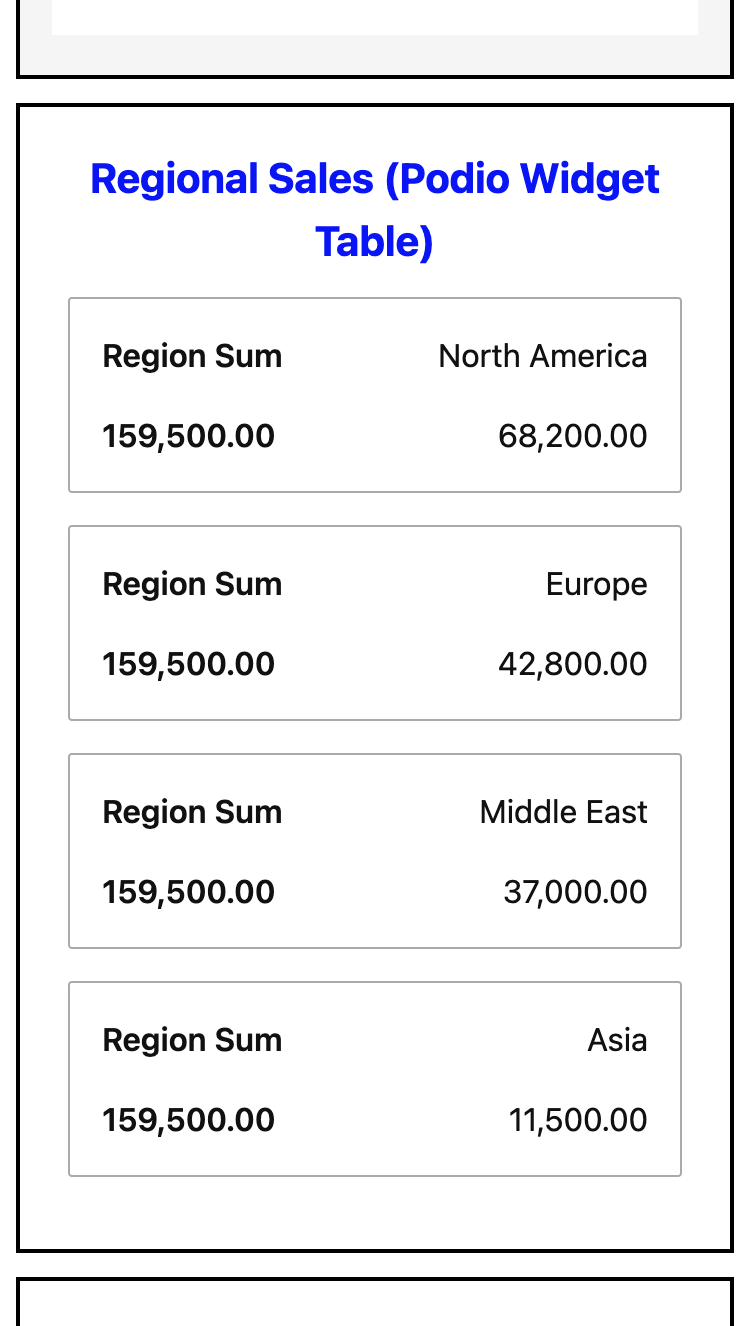
Task: Select the Middle East region label
Action: (x=563, y=812)
